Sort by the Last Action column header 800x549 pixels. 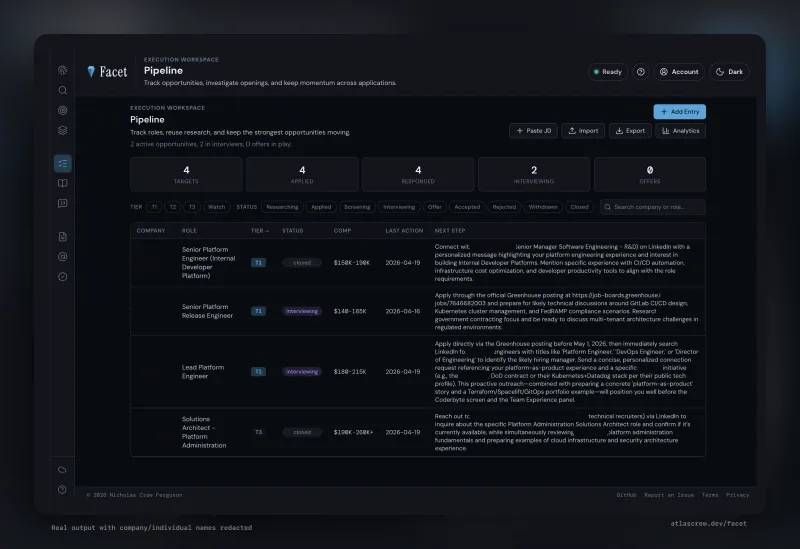tap(404, 231)
